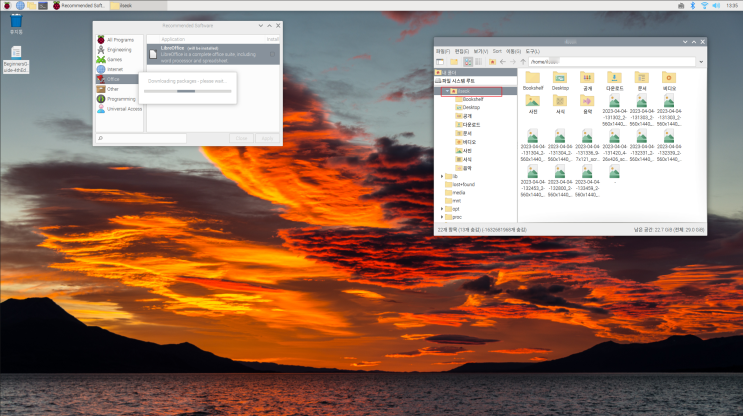Select Desktop in the folder tree
The image size is (743, 416).
point(468,108)
